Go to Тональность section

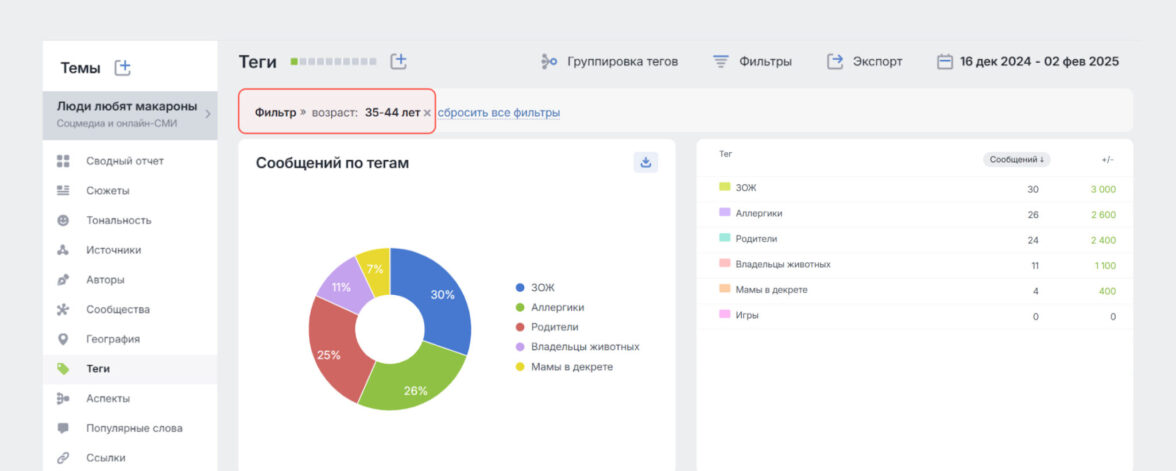coord(118,220)
